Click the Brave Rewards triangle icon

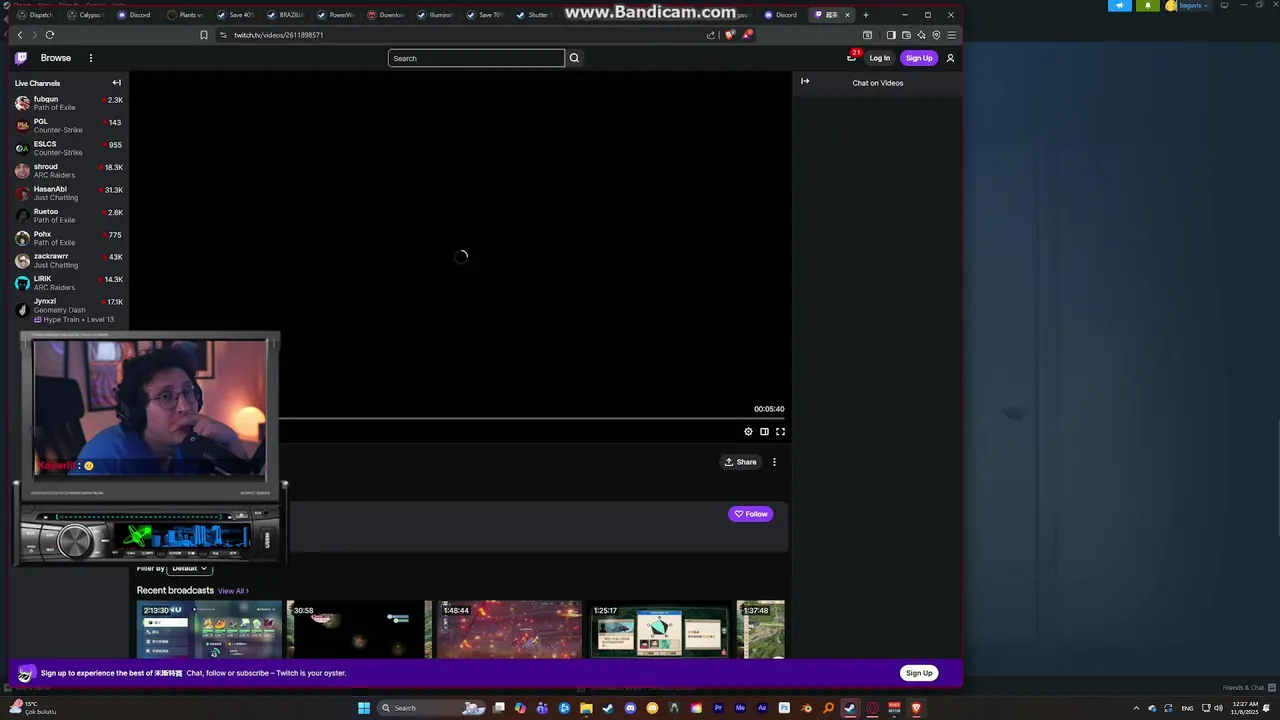coord(747,35)
